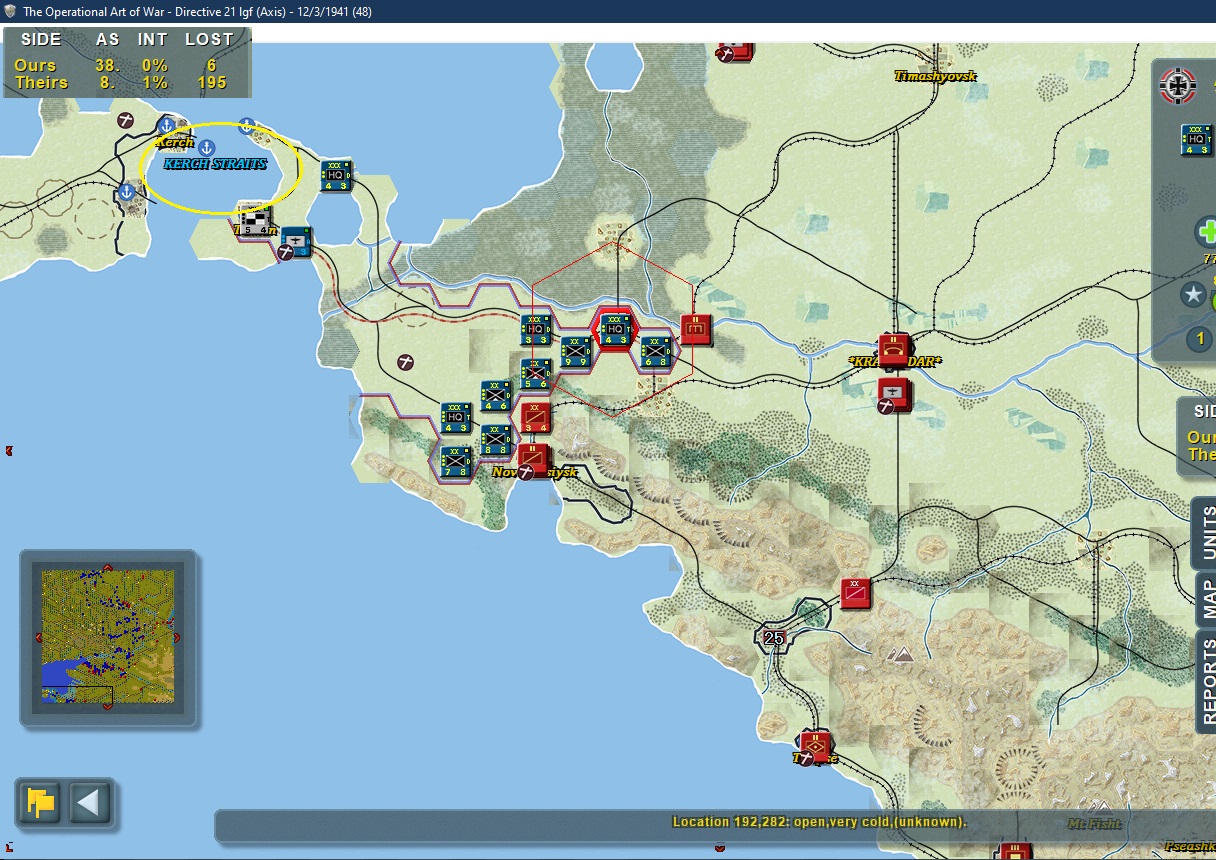
Task: Click the yellow flag button
Action: tap(41, 803)
